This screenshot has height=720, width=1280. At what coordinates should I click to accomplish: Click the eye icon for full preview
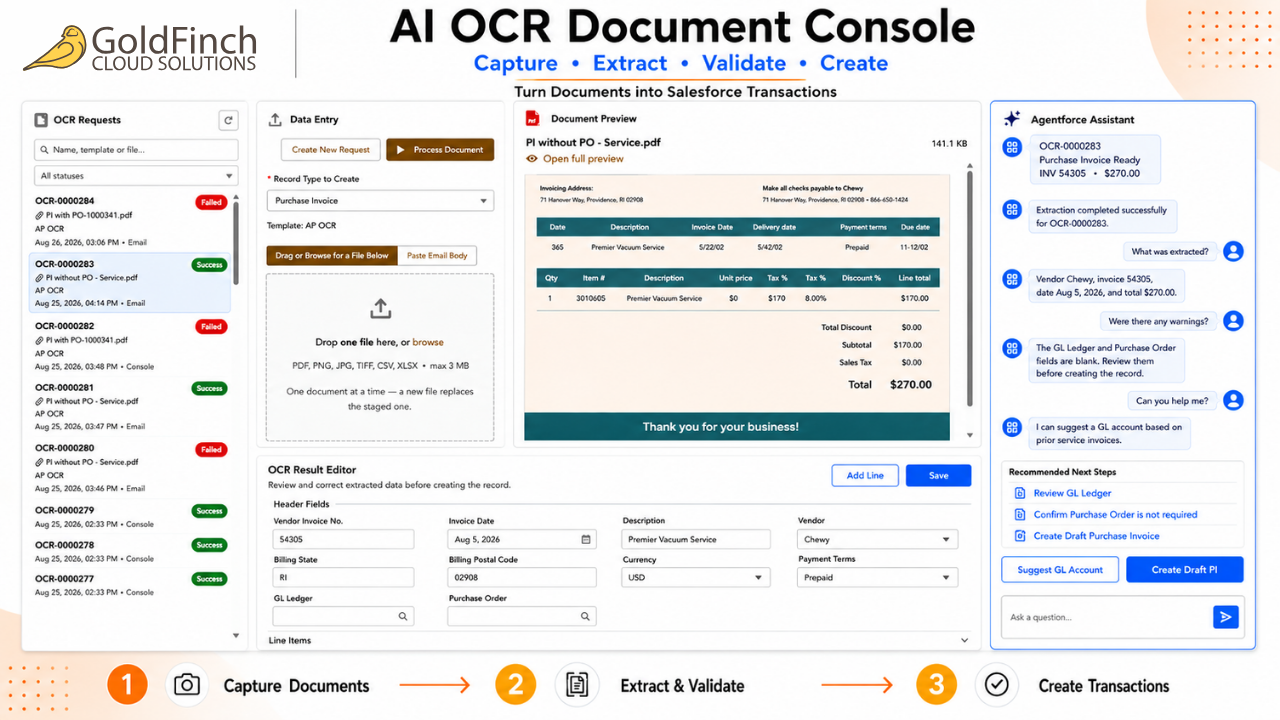pyautogui.click(x=532, y=159)
